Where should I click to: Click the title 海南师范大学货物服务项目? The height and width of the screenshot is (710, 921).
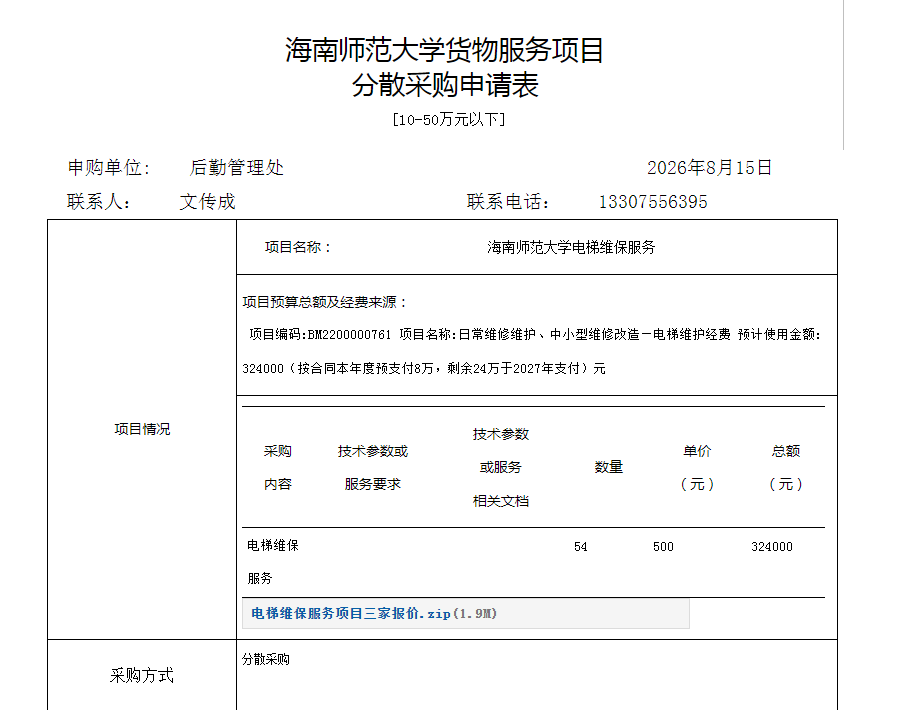point(445,50)
